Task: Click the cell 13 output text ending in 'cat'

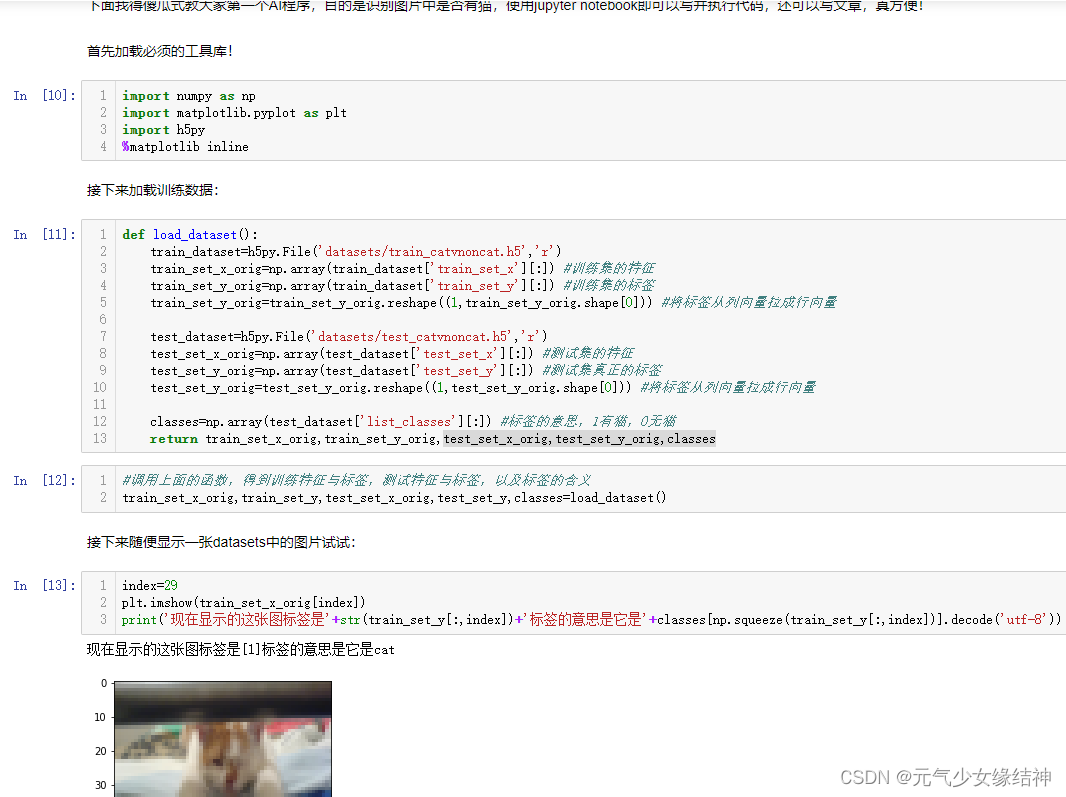Action: [x=241, y=649]
